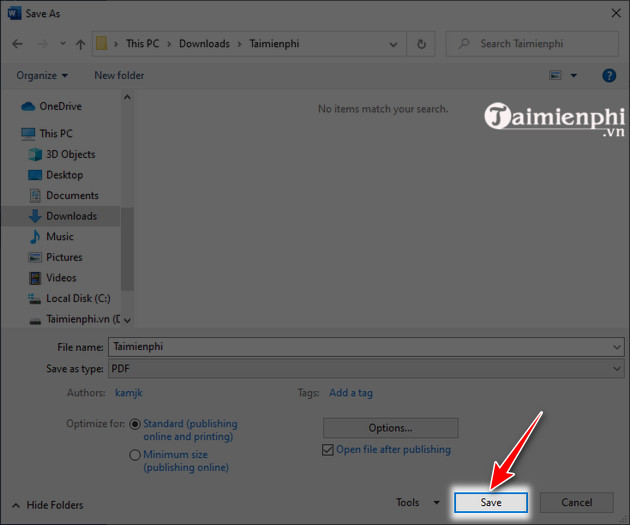Open the Tools dropdown
The image size is (630, 525).
[x=418, y=503]
